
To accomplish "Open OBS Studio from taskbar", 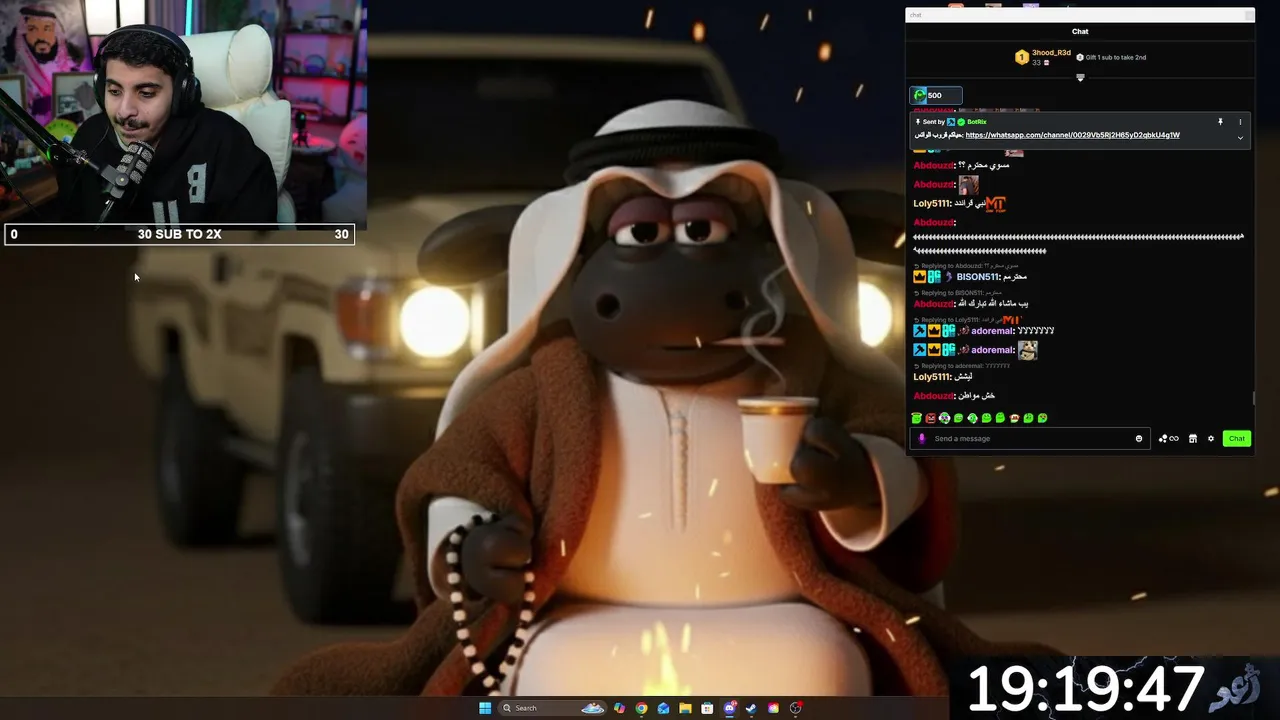I will click(x=796, y=708).
